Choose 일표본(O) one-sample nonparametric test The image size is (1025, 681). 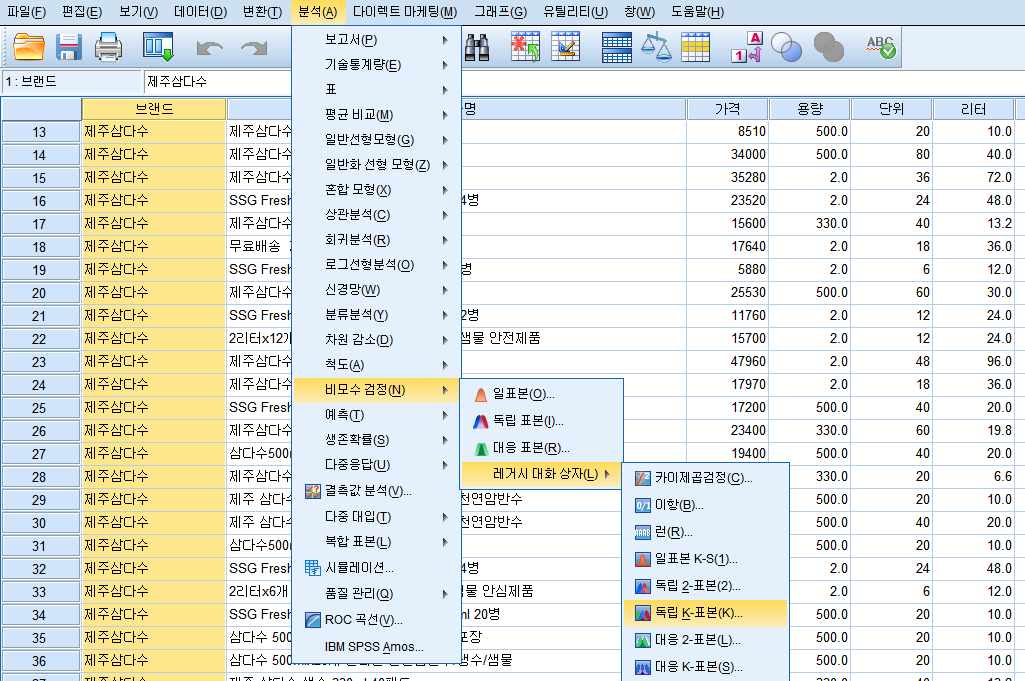tap(541, 394)
